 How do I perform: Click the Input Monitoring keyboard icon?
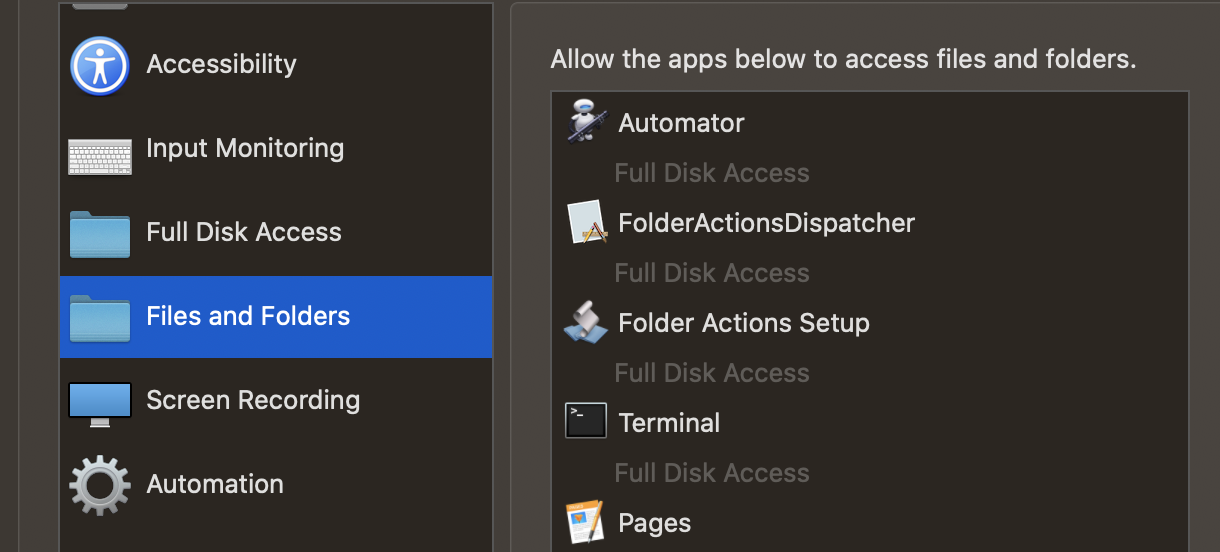pyautogui.click(x=100, y=157)
